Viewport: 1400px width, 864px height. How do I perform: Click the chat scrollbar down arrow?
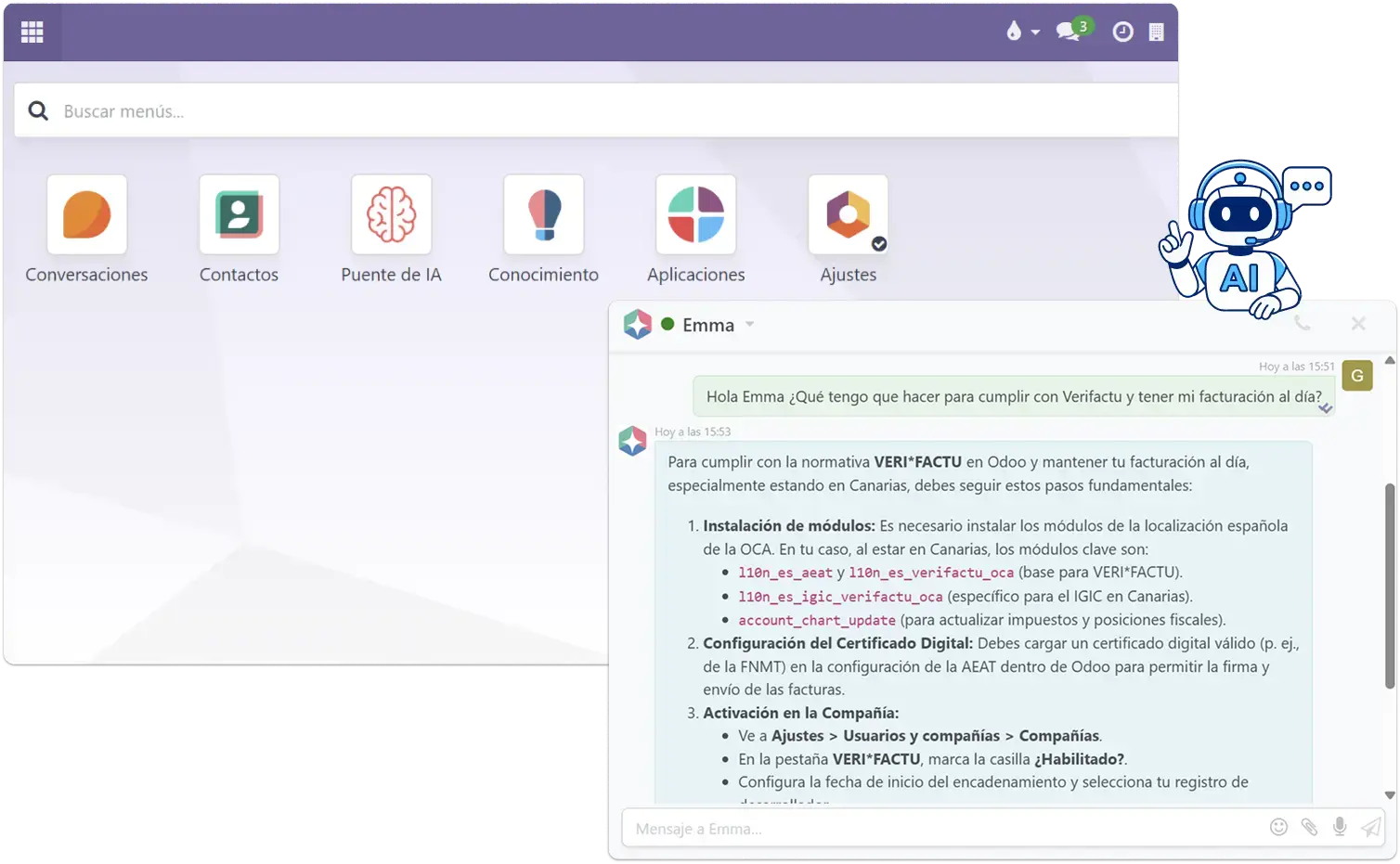coord(1390,795)
